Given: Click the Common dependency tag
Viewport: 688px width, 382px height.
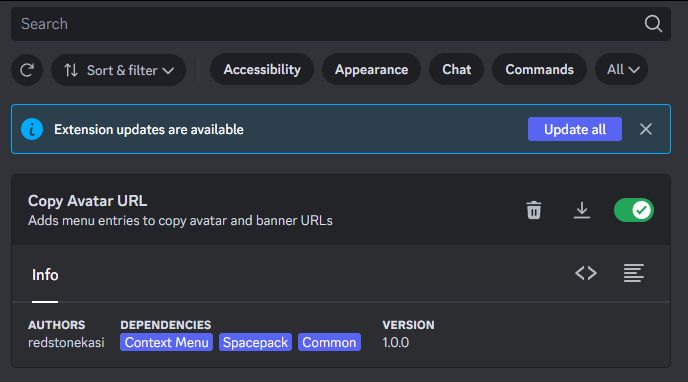Looking at the screenshot, I should (329, 342).
